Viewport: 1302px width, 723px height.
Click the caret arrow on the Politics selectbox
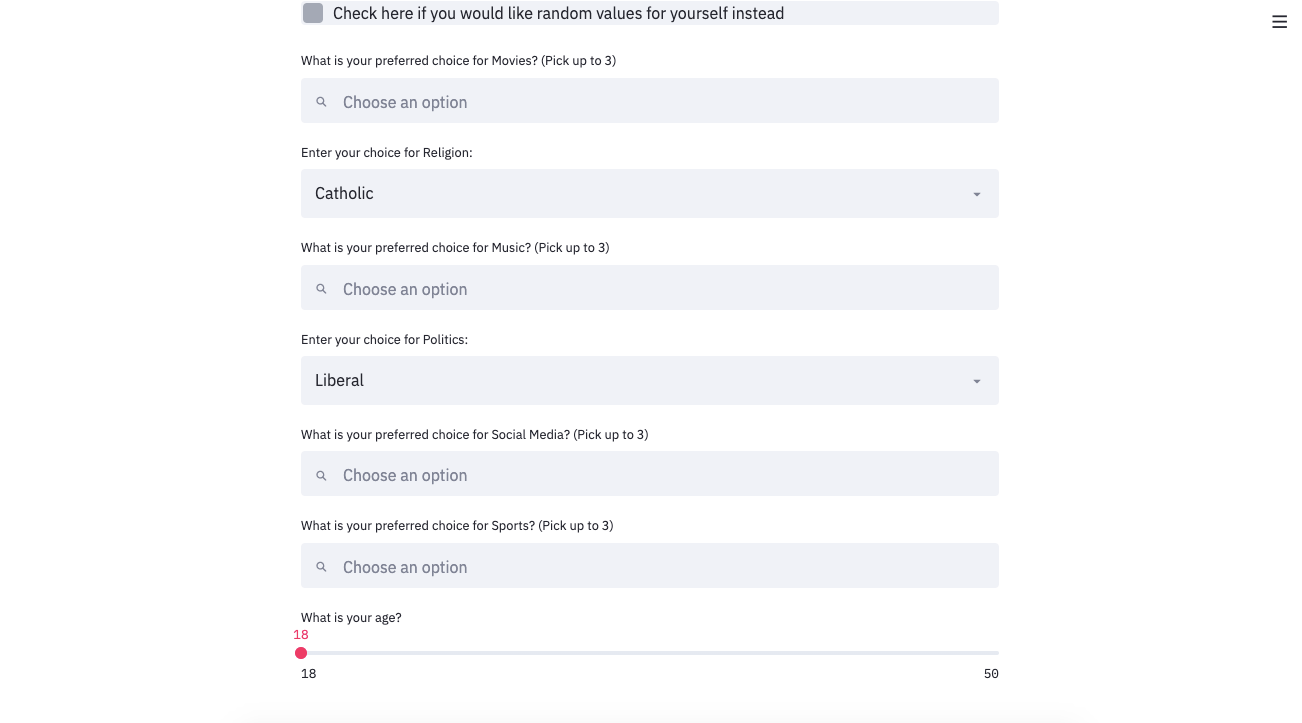(x=977, y=380)
